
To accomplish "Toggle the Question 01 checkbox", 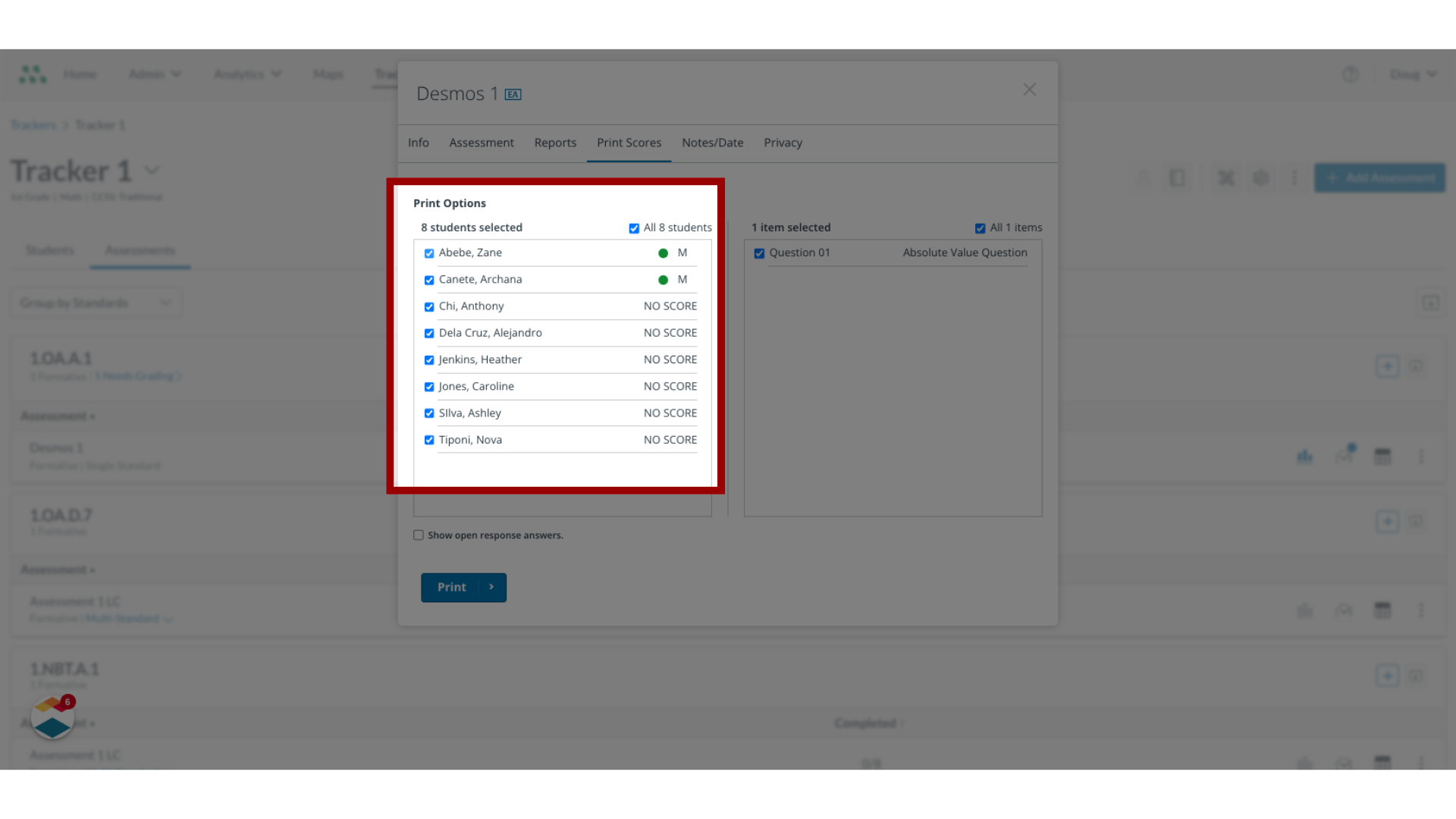I will coord(759,253).
